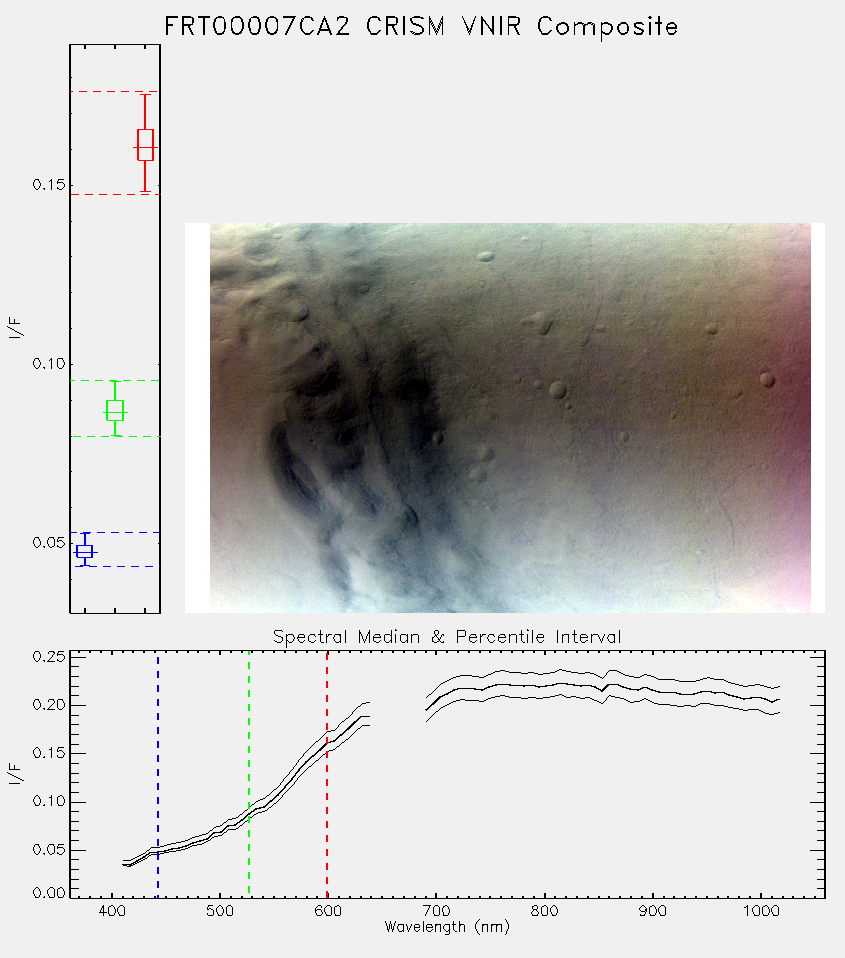The height and width of the screenshot is (958, 845).
Task: Select the red dashed wavelength line
Action: pyautogui.click(x=327, y=774)
